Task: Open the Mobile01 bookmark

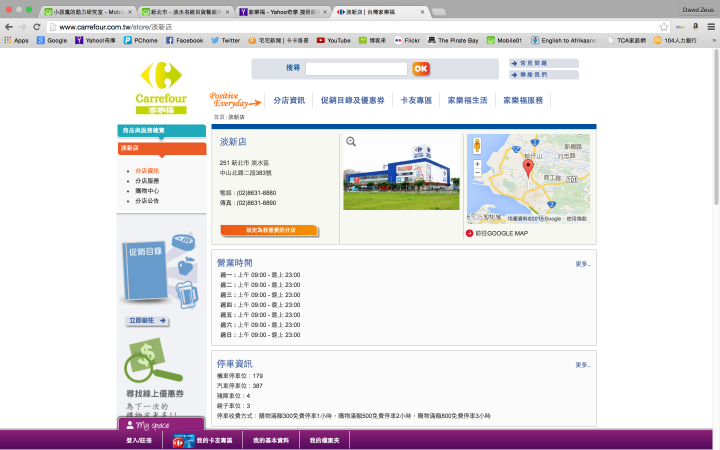Action: point(504,40)
